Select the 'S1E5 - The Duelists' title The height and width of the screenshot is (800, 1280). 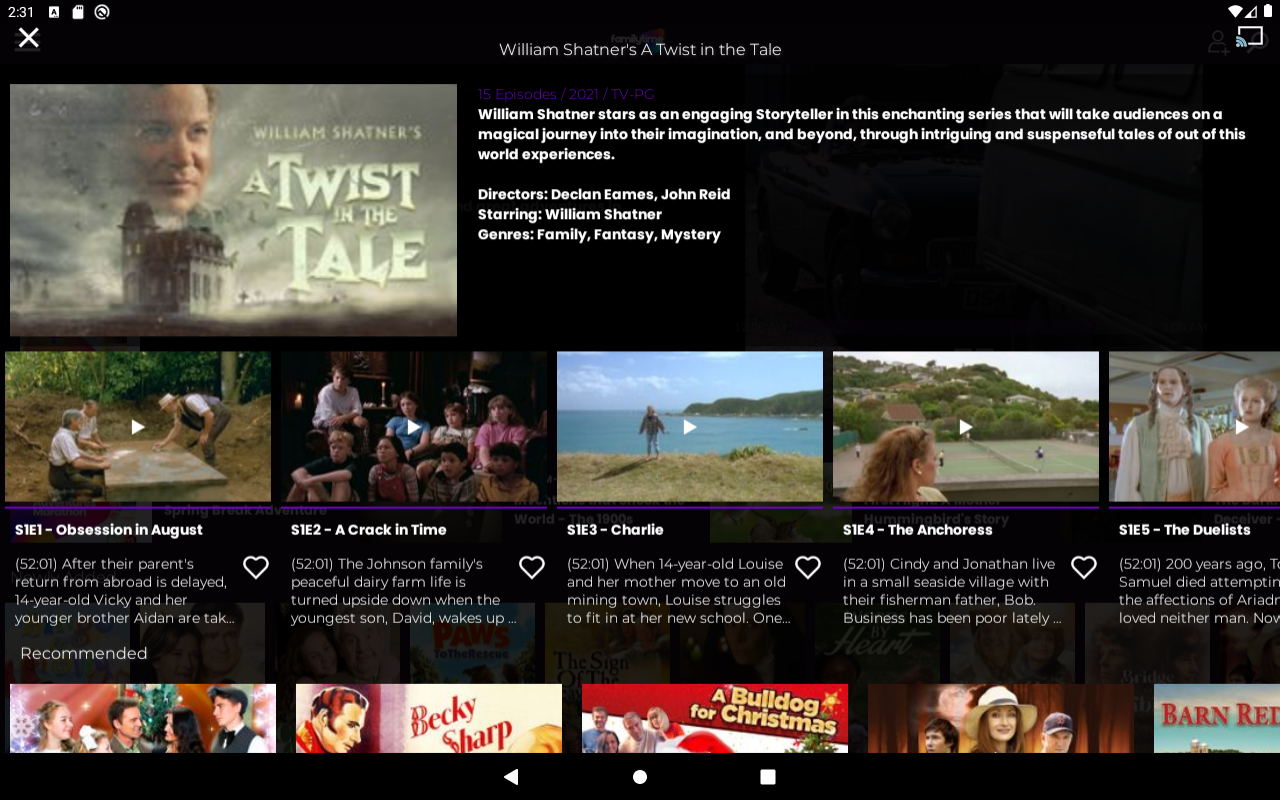1185,530
